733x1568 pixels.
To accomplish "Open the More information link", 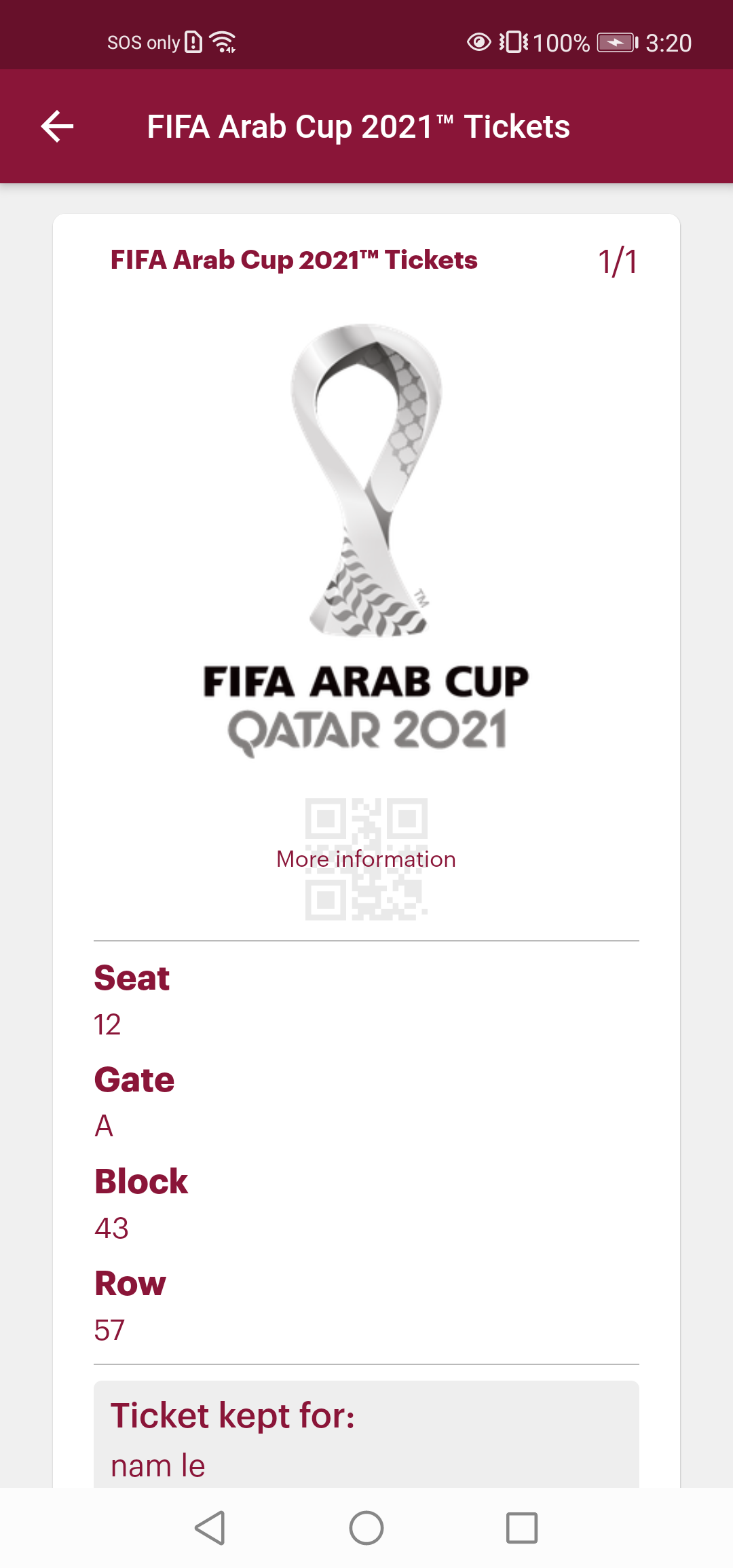I will (366, 859).
